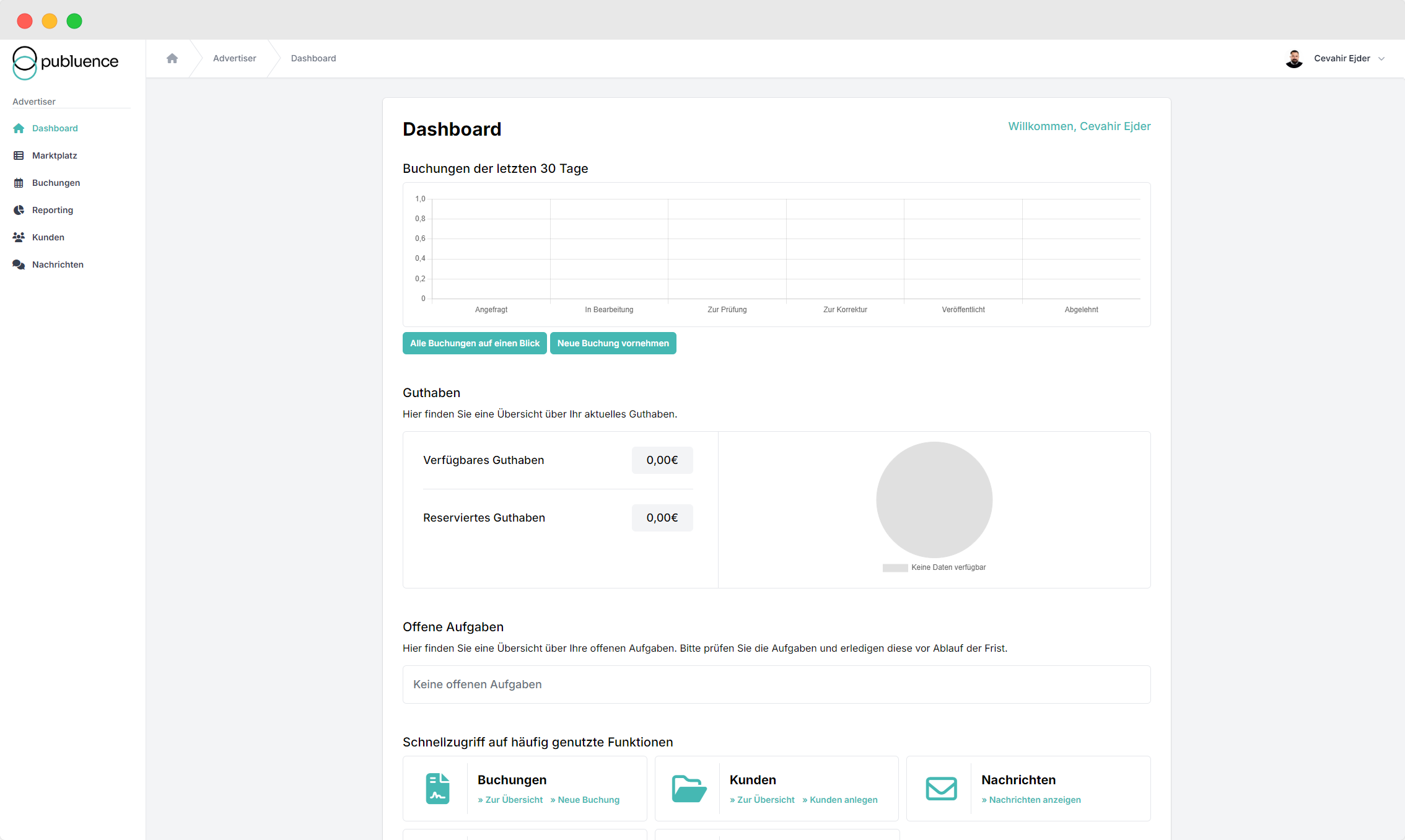
Task: Click the Buchungen document icon in Schnellzugriff
Action: point(437,789)
